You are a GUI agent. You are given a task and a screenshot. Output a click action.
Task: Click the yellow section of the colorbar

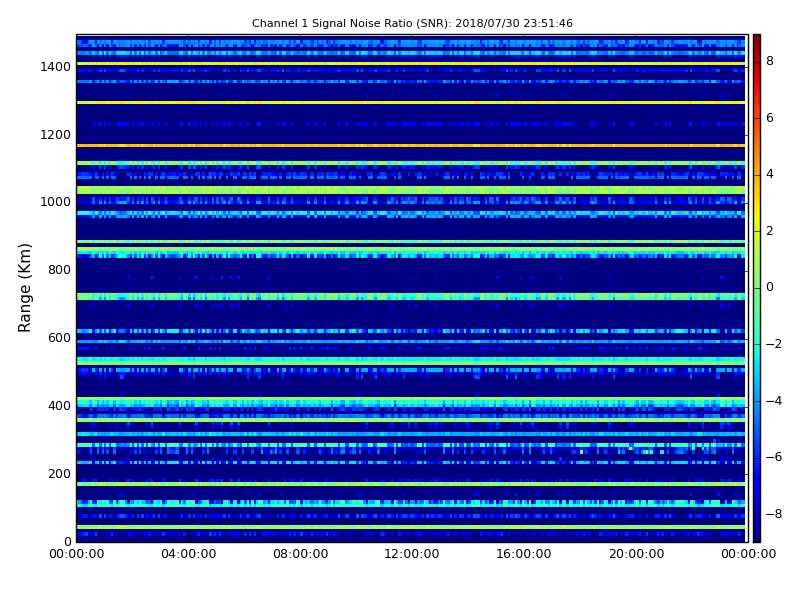pos(757,214)
